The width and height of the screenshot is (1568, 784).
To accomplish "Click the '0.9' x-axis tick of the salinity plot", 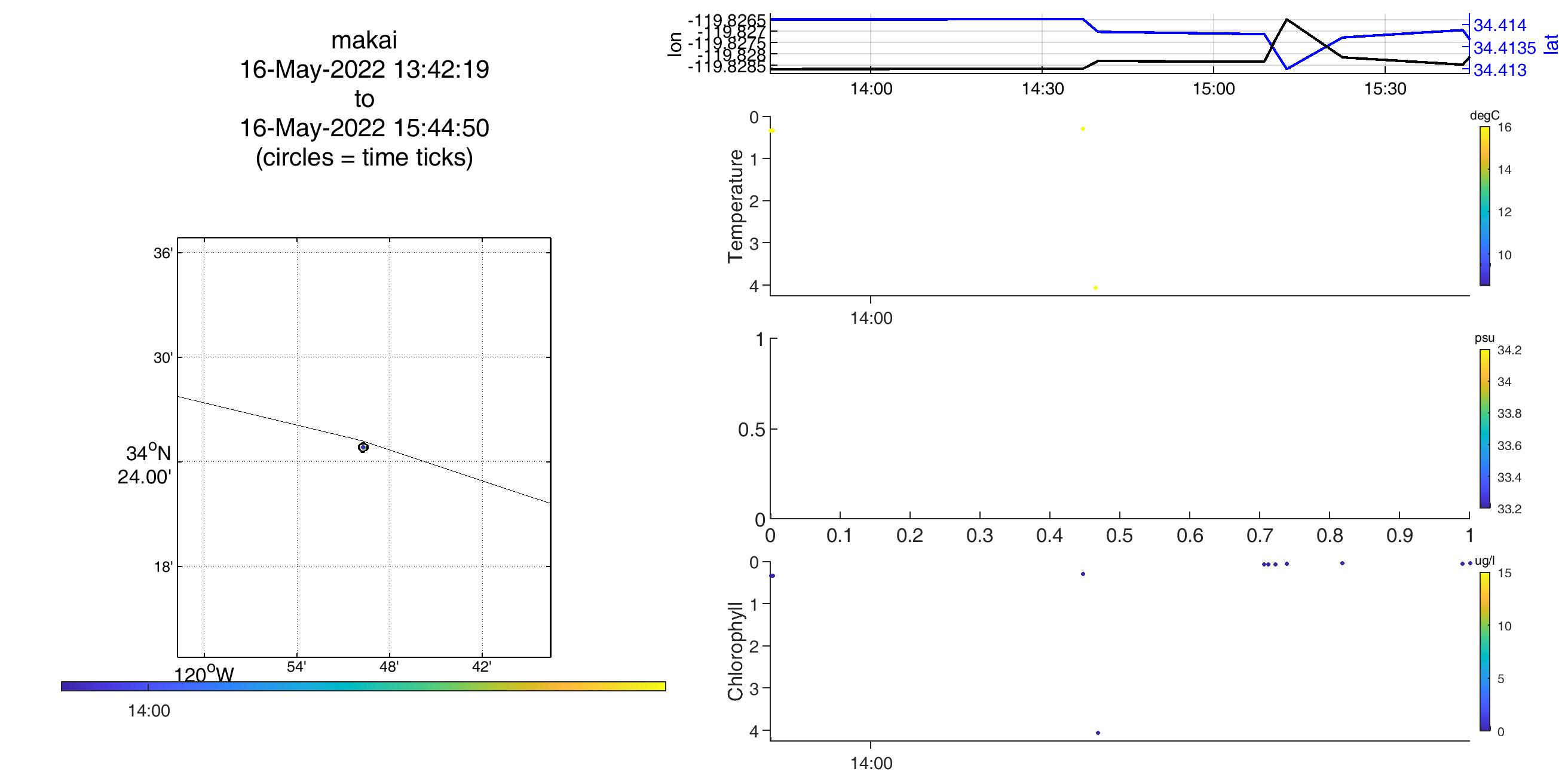I will (1399, 536).
